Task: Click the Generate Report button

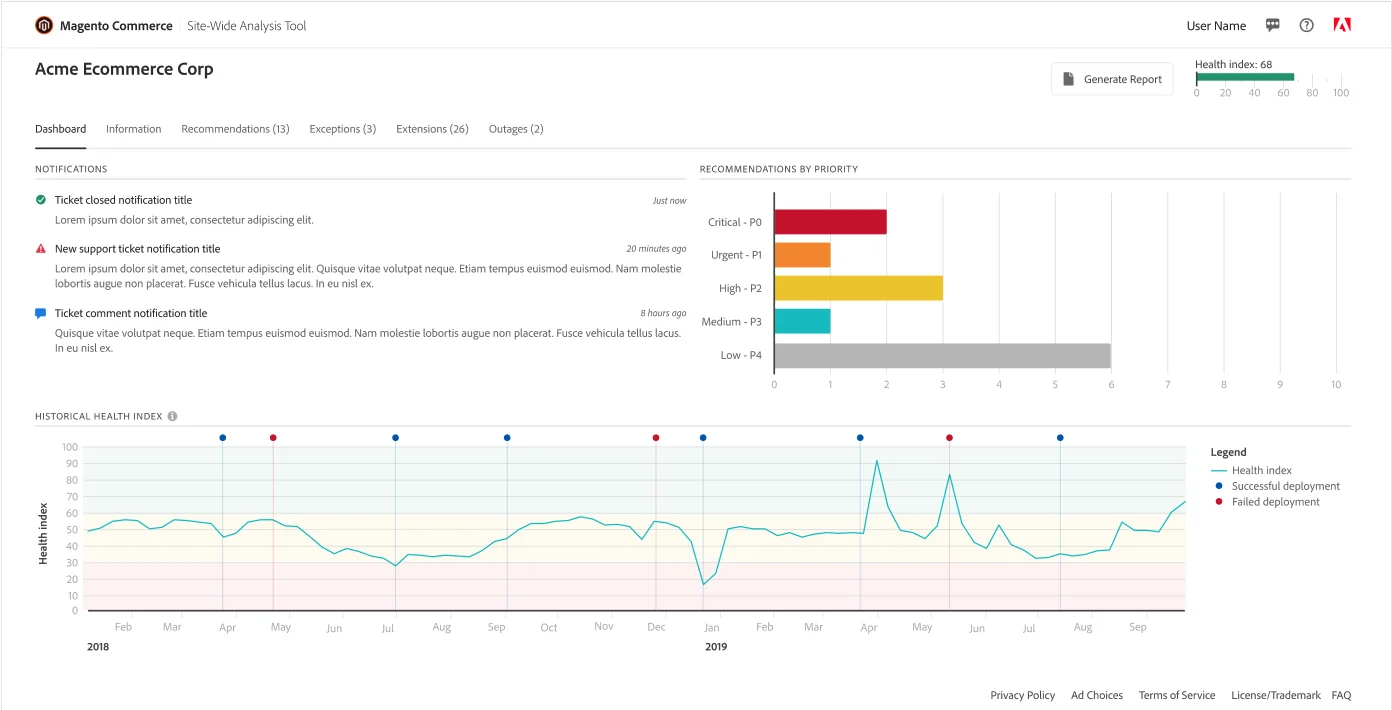Action: 1112,78
